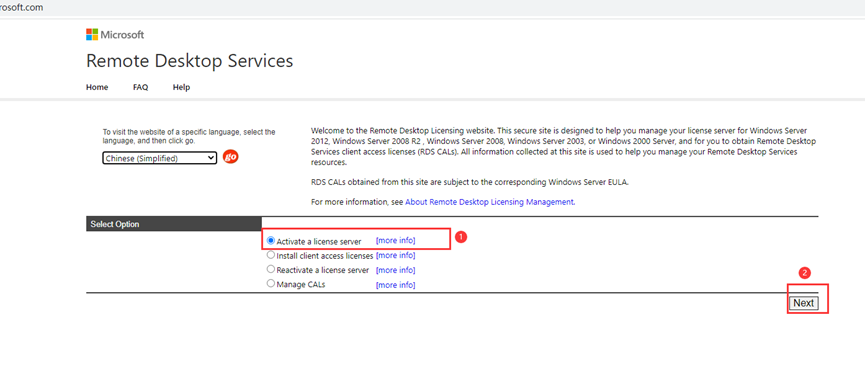
Task: Open About Remote Desktop Licensing Management link
Action: pos(489,202)
